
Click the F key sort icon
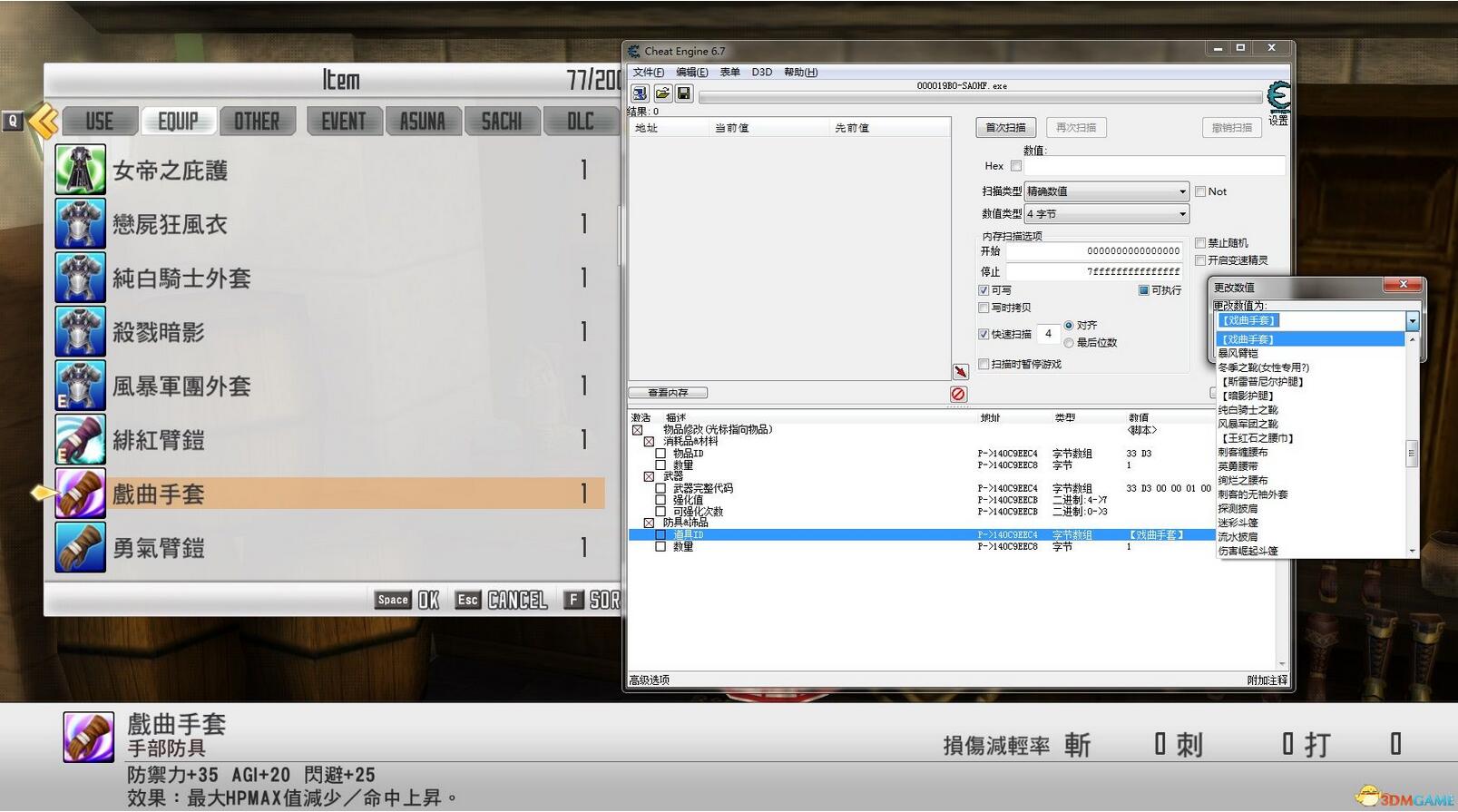(x=572, y=600)
